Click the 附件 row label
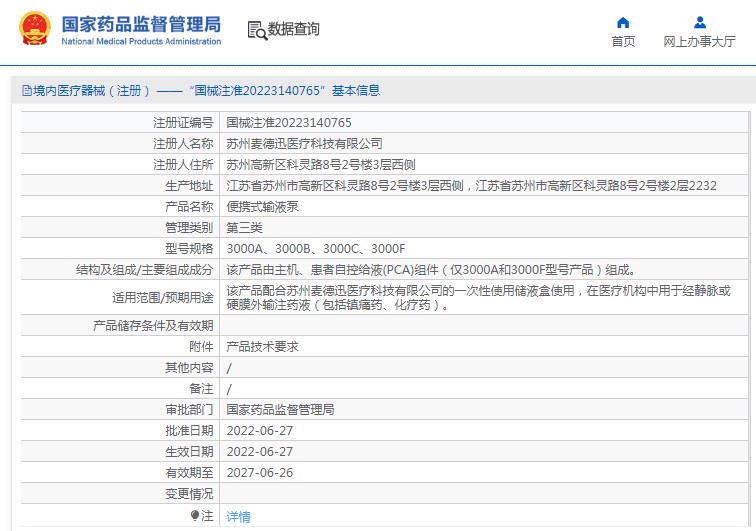 point(201,347)
